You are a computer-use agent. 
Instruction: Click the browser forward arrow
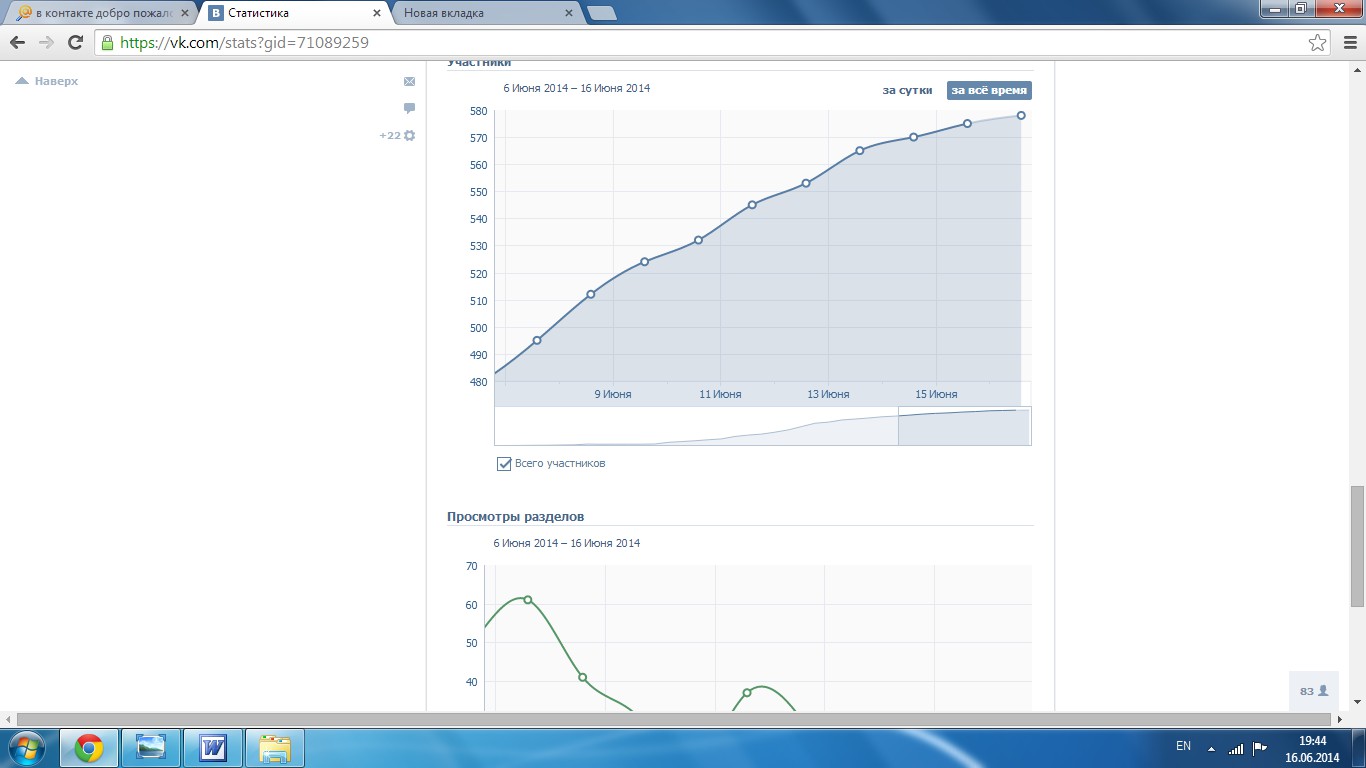click(46, 43)
